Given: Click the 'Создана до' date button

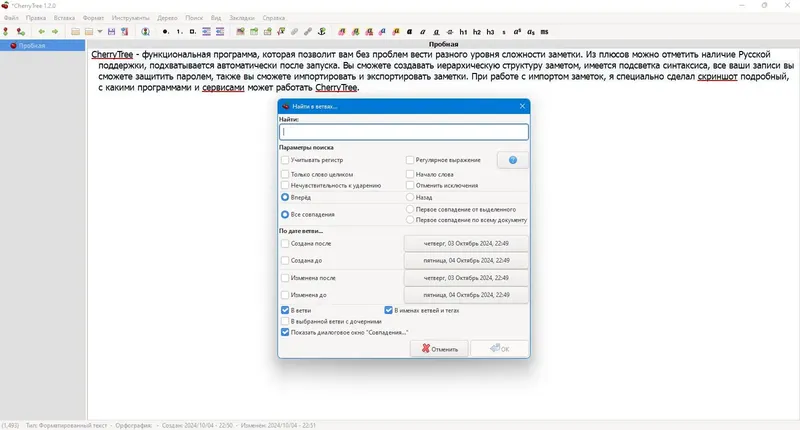Looking at the screenshot, I should tap(466, 261).
